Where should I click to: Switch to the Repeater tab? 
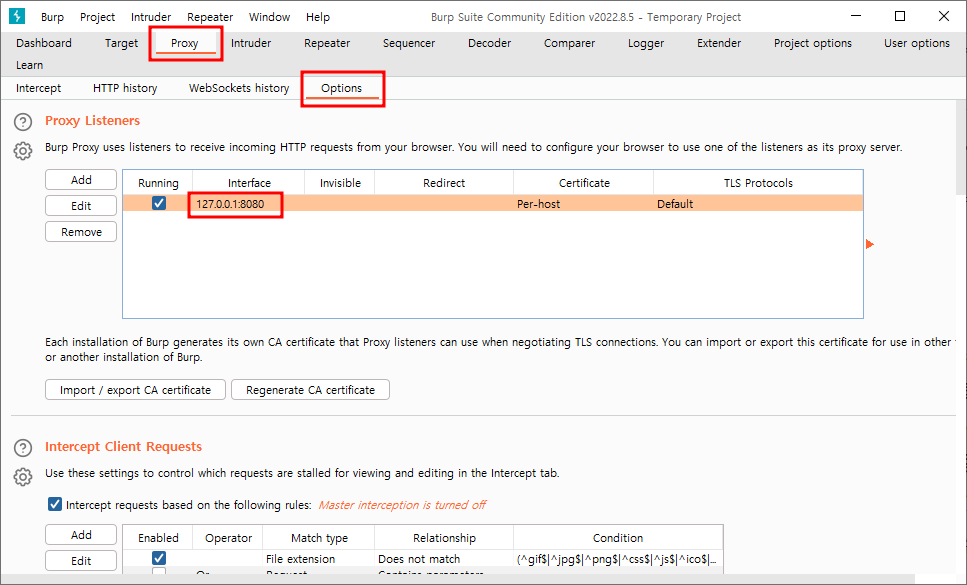click(x=327, y=43)
